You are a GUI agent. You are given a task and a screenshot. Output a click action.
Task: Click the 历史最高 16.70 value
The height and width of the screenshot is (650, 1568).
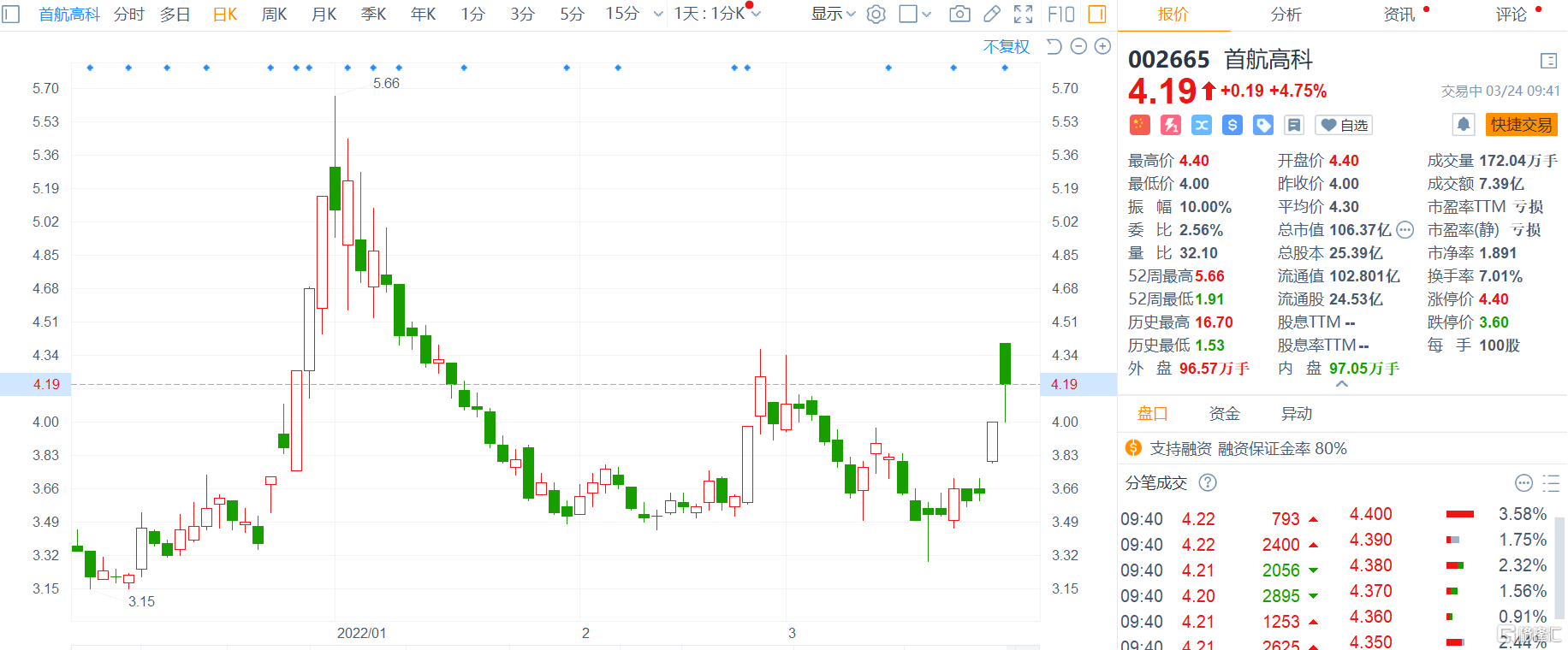pos(1214,322)
